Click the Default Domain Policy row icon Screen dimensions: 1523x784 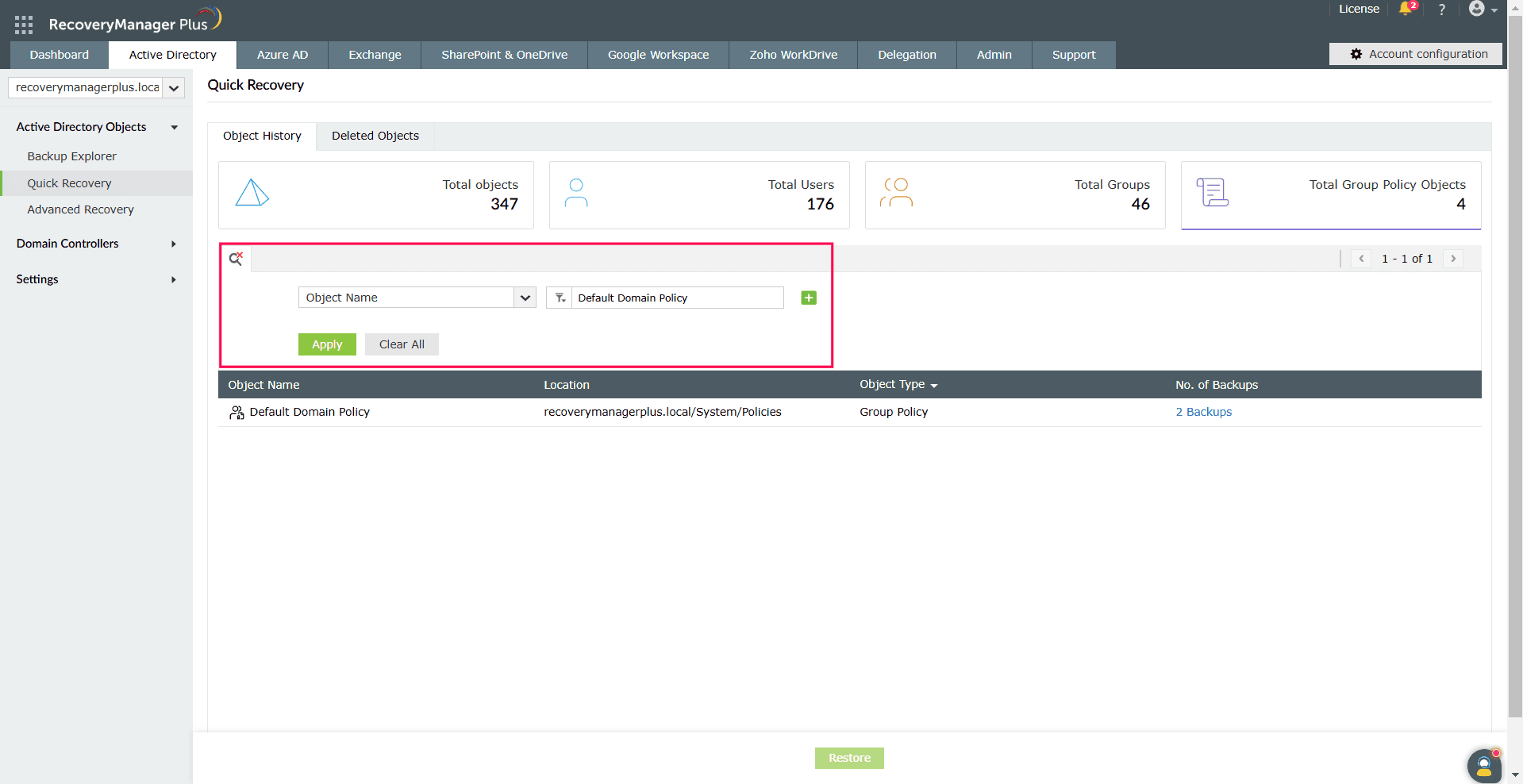point(237,413)
